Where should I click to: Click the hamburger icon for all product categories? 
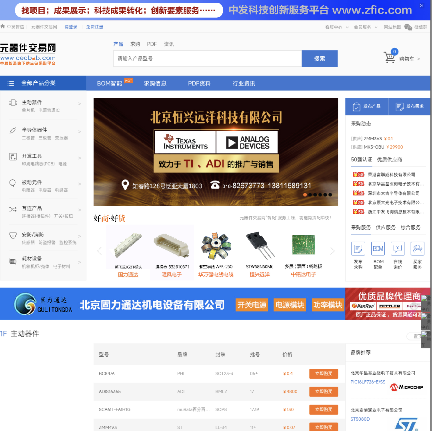click(x=11, y=83)
